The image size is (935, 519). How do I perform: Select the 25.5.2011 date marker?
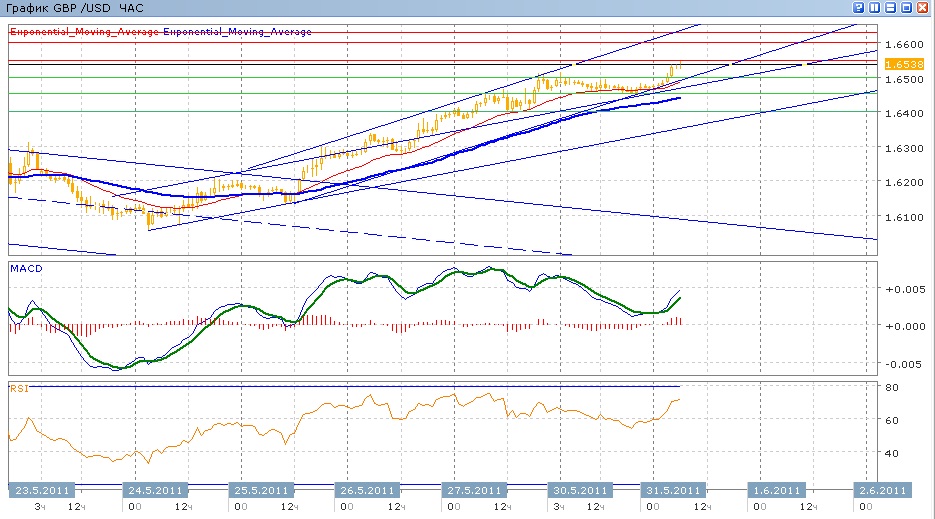[261, 490]
